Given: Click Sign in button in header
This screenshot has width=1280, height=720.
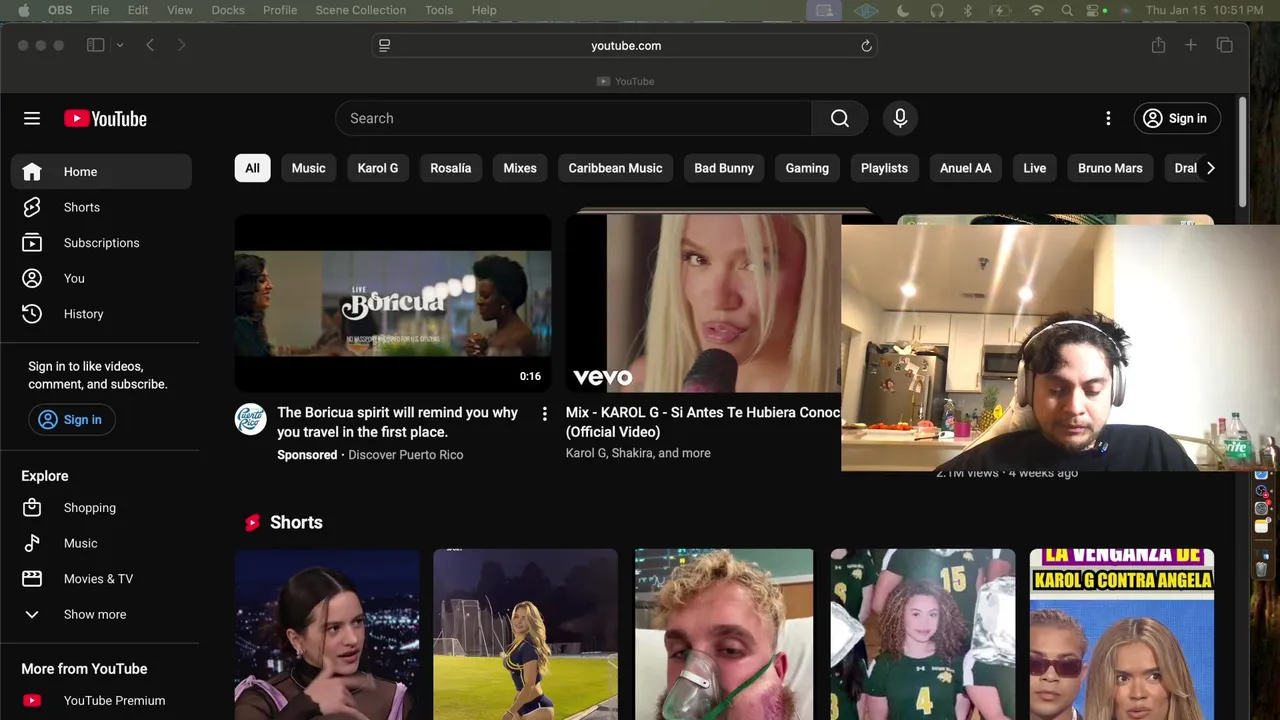Looking at the screenshot, I should (1177, 118).
